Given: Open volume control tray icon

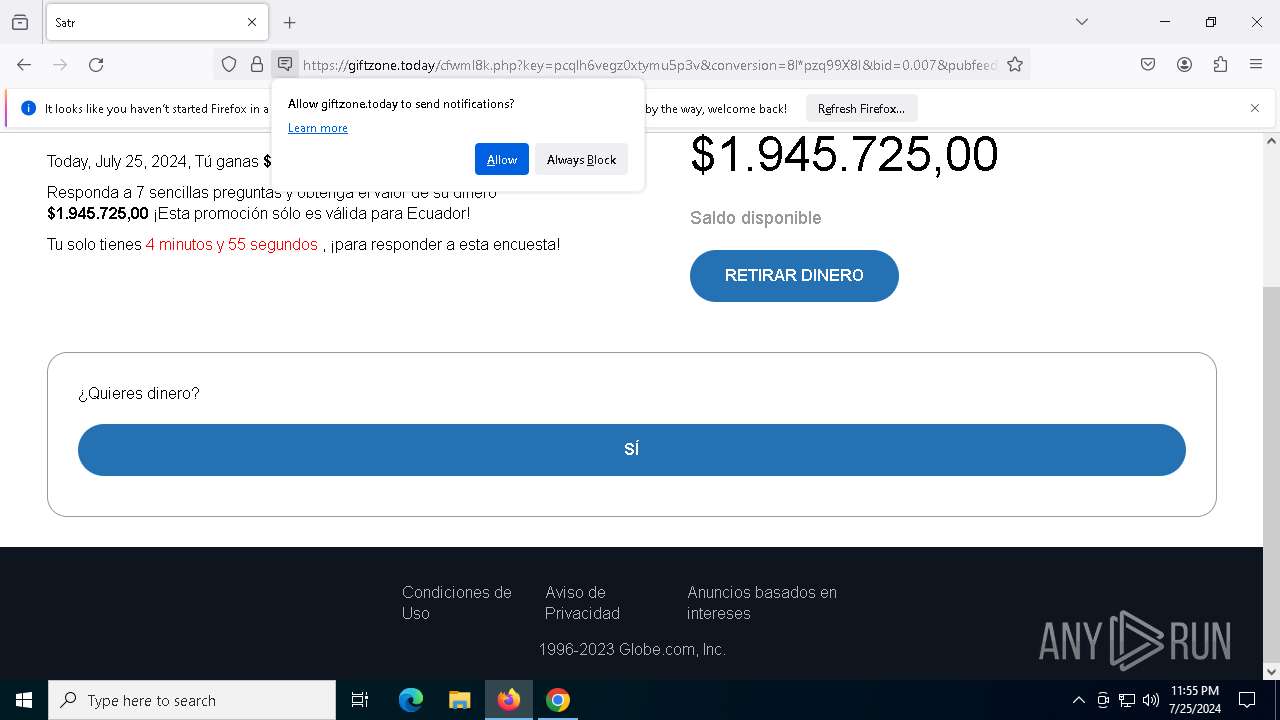Looking at the screenshot, I should 1151,700.
